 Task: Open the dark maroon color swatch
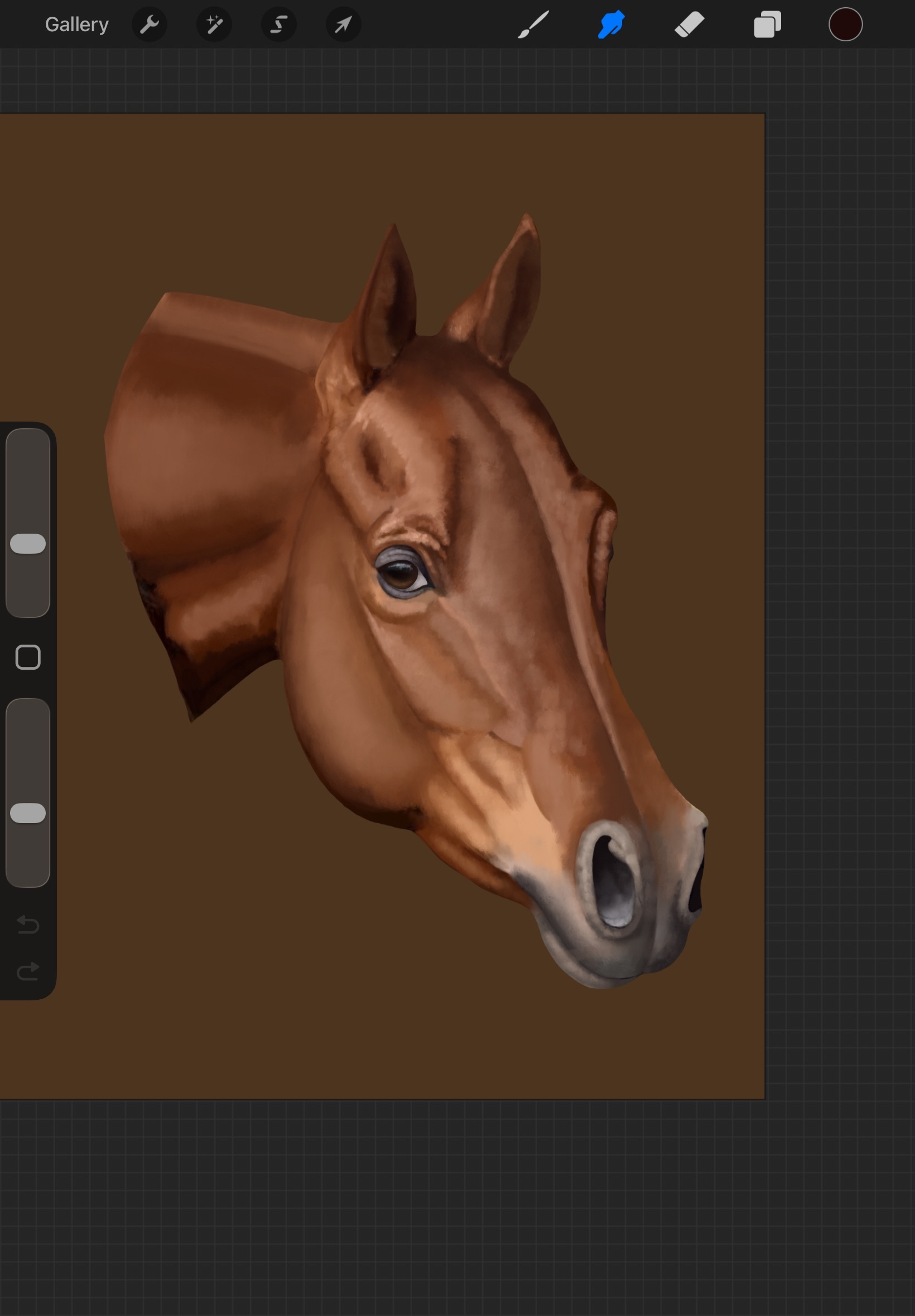(845, 25)
